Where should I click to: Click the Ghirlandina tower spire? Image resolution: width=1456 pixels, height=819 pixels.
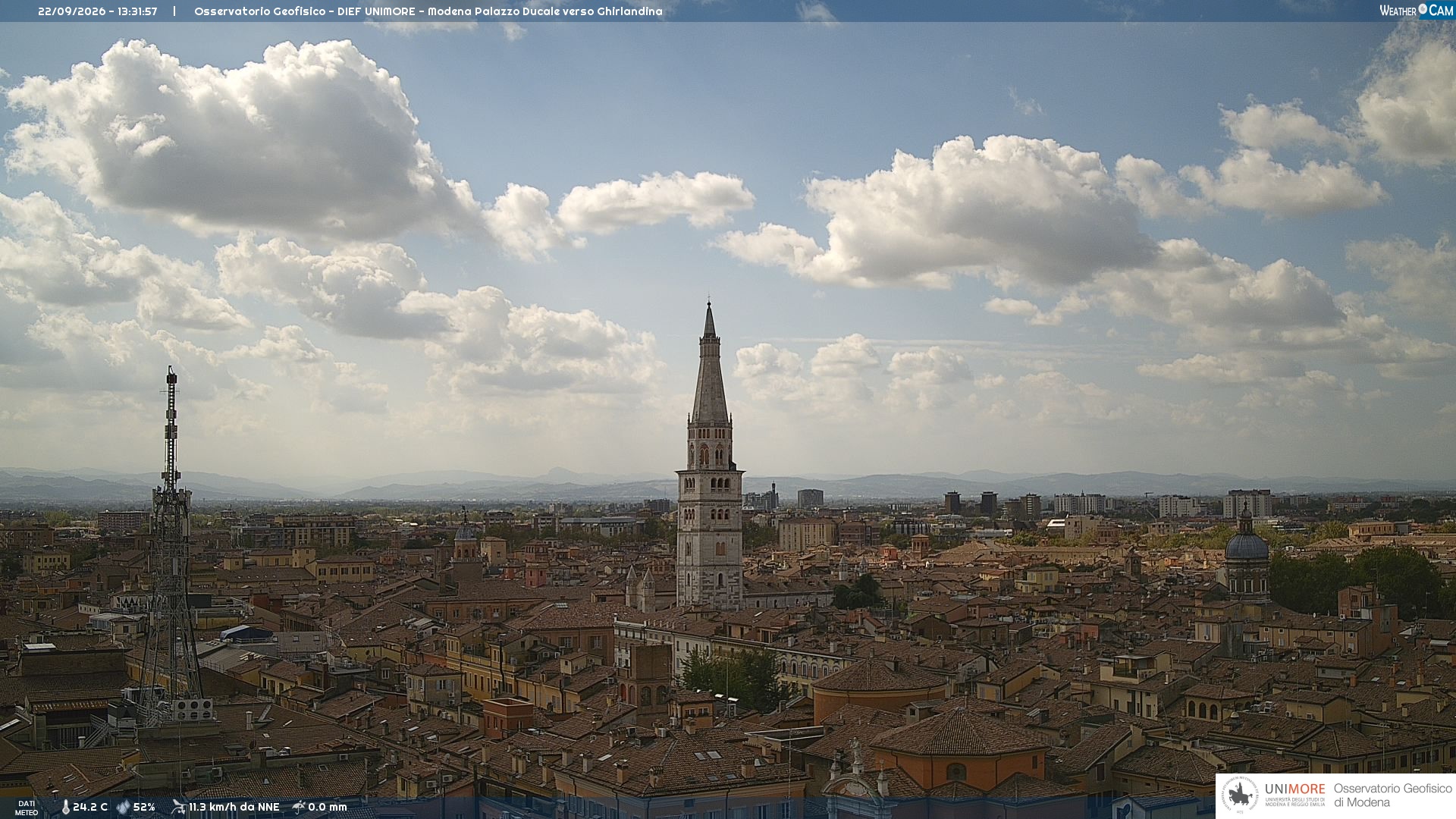pos(710,364)
